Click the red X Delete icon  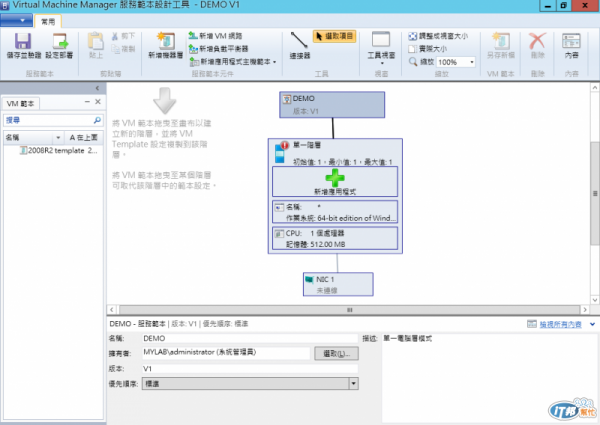[538, 41]
